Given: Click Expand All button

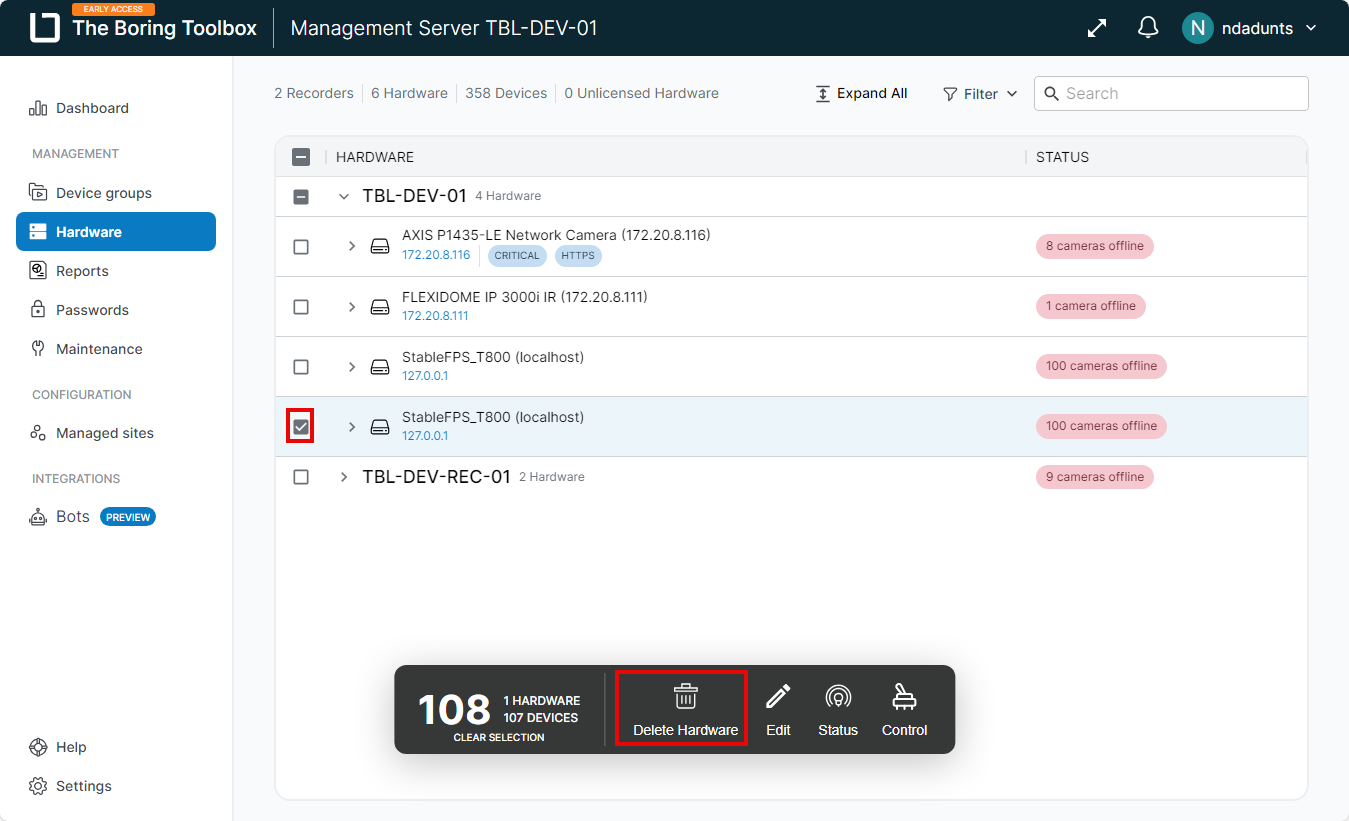Looking at the screenshot, I should click(862, 93).
